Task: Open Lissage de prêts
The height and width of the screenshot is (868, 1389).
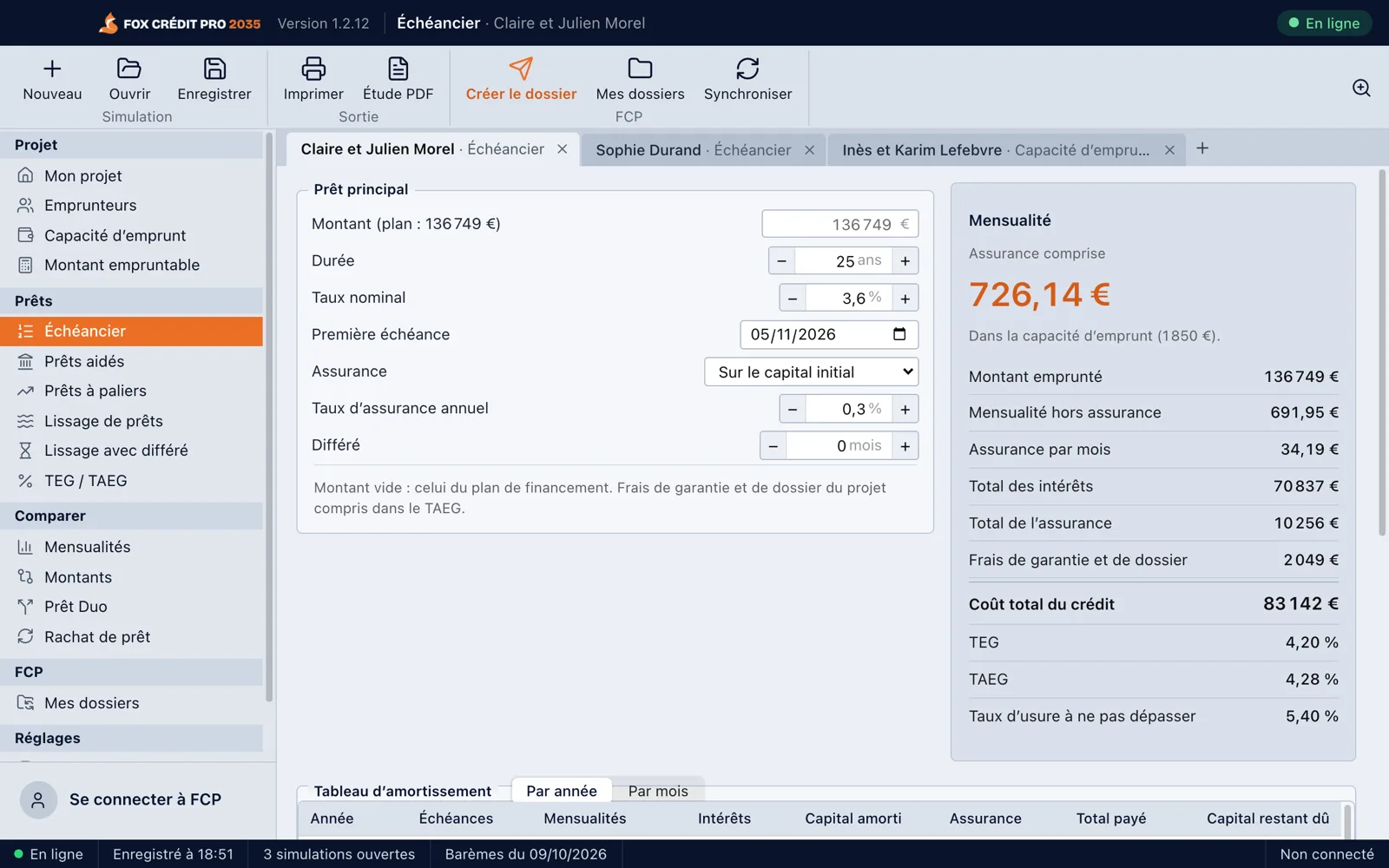Action: 132,421
